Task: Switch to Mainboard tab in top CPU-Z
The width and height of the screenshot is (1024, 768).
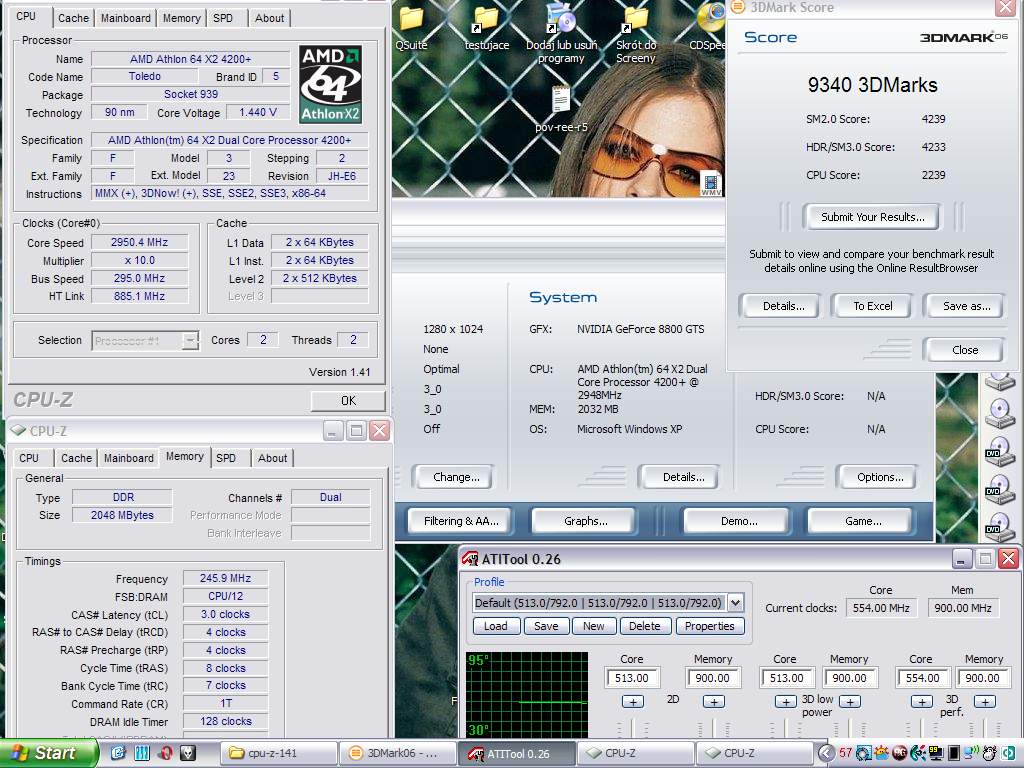Action: coord(125,18)
